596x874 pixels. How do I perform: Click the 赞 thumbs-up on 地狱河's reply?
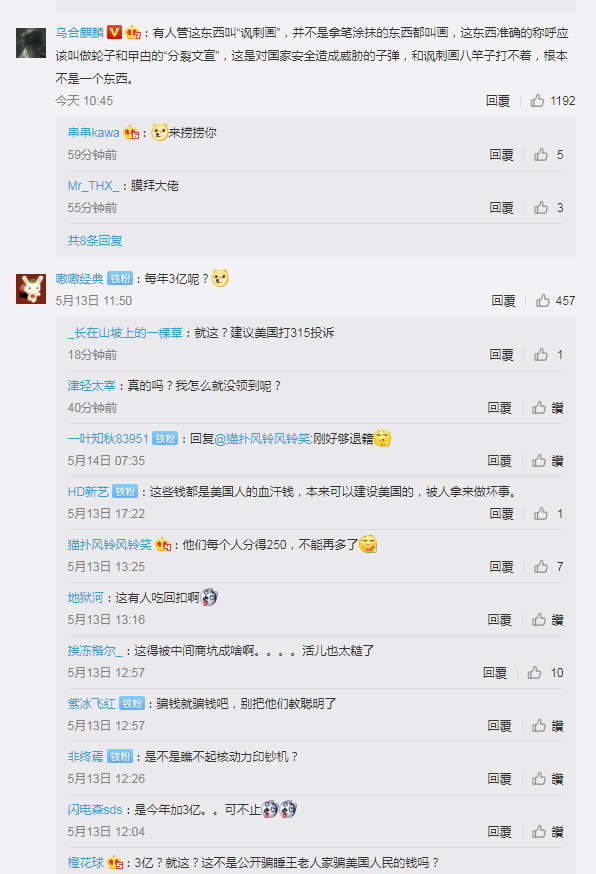pos(547,620)
